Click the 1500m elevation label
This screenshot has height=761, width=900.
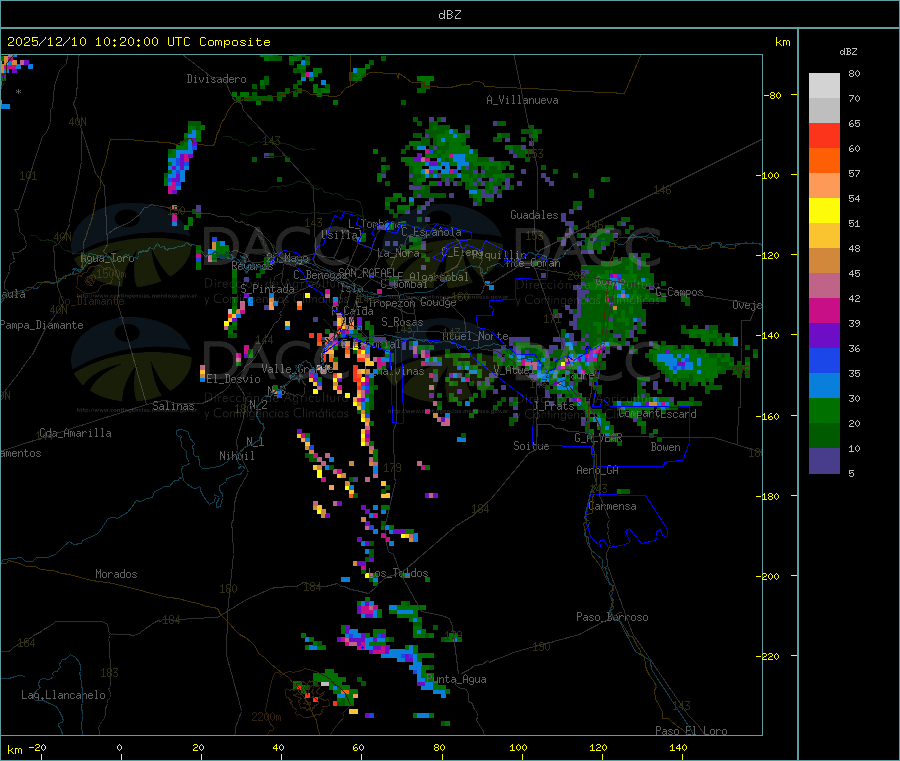pos(111,274)
